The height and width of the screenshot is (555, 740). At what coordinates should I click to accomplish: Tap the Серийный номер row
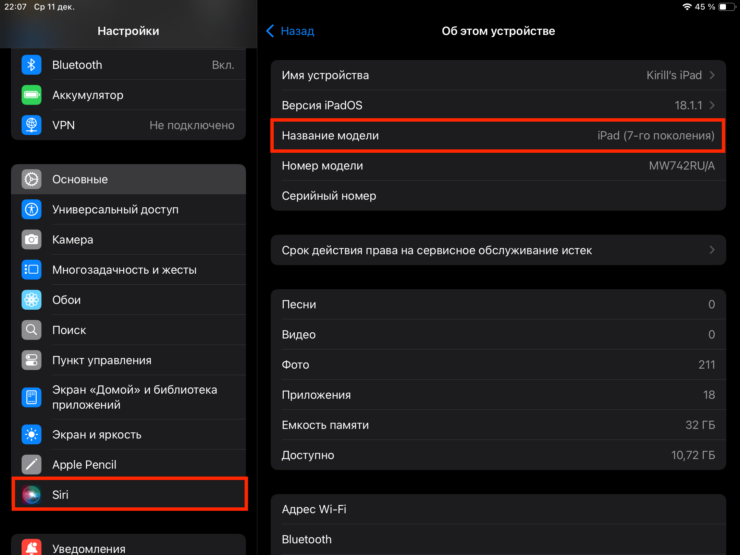coord(498,196)
